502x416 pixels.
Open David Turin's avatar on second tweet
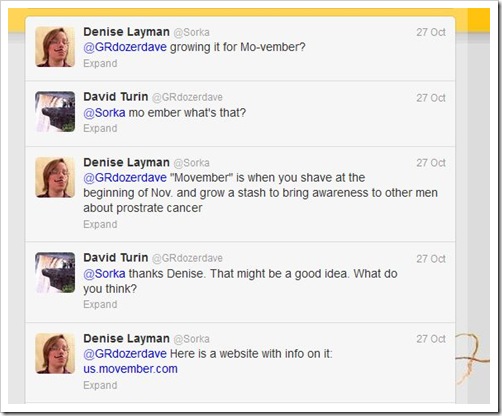point(55,112)
